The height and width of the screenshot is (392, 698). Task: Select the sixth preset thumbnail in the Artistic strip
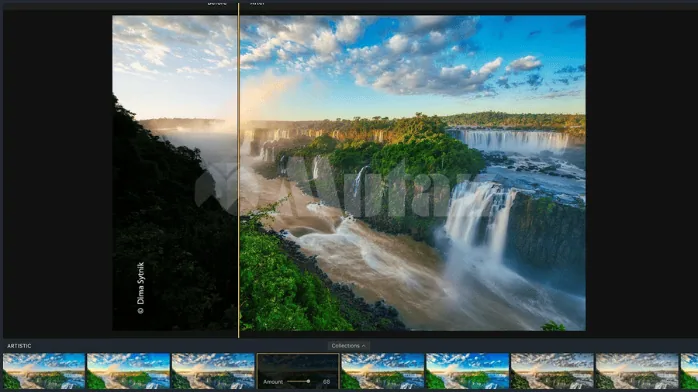point(467,371)
